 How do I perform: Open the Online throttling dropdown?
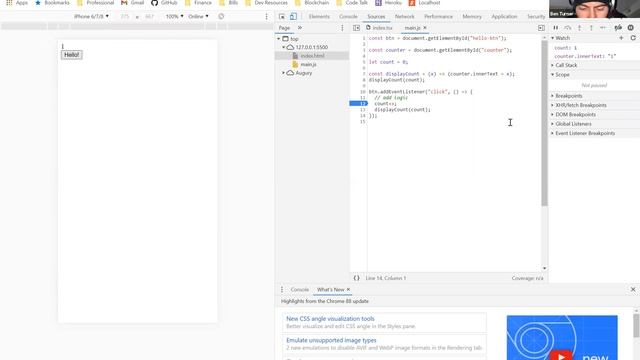click(x=198, y=16)
